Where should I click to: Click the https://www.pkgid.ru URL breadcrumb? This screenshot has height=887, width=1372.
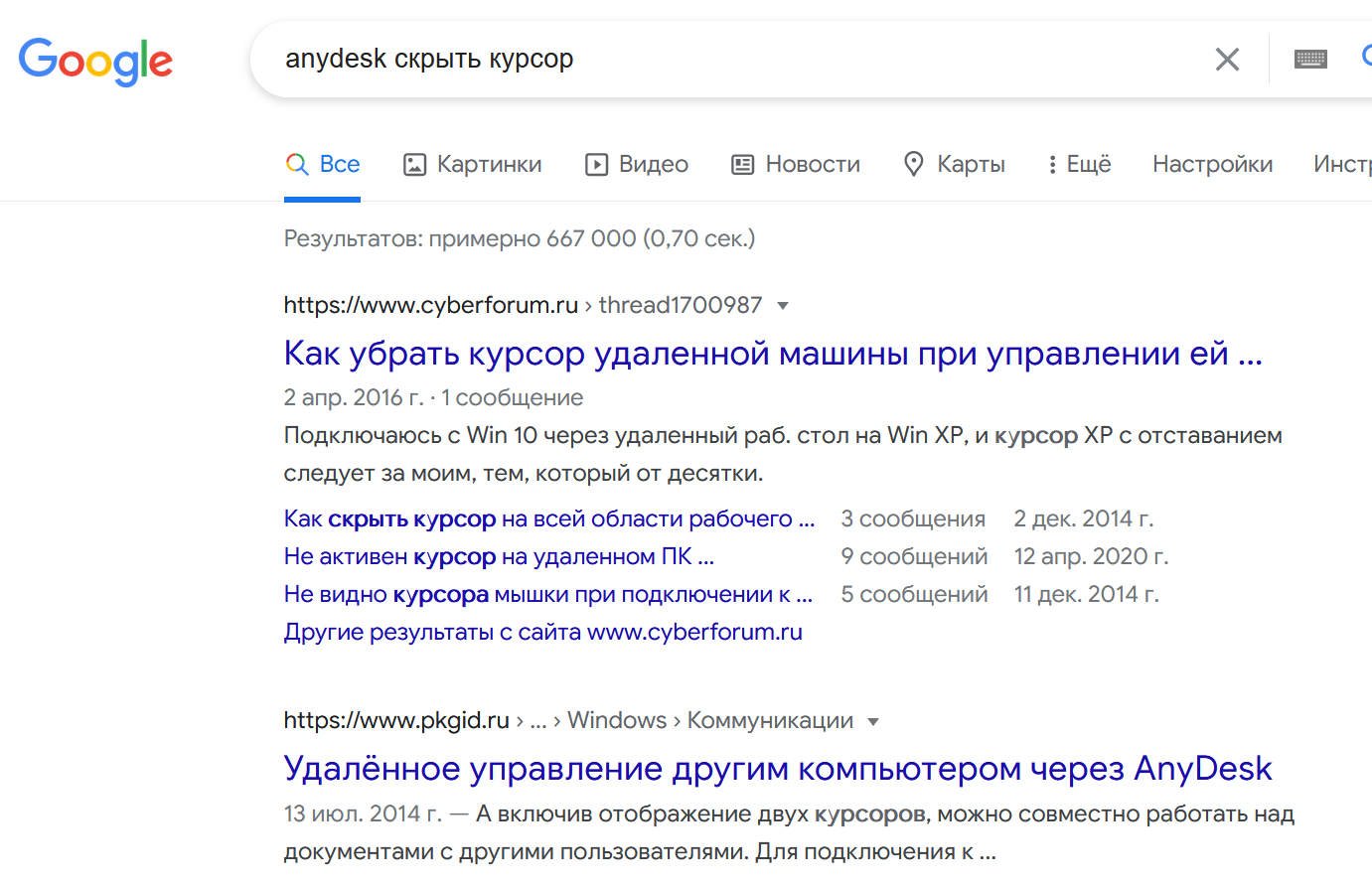point(396,720)
